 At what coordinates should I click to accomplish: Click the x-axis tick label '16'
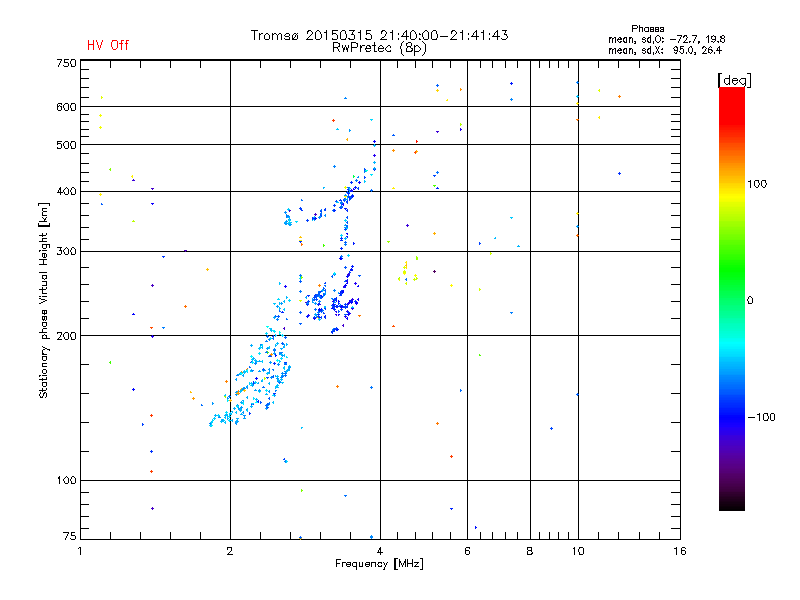tap(680, 551)
